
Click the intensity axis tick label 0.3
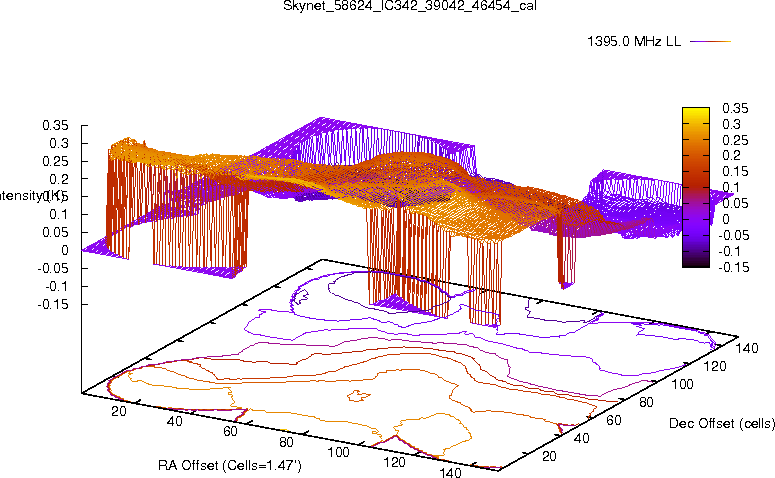click(x=59, y=143)
